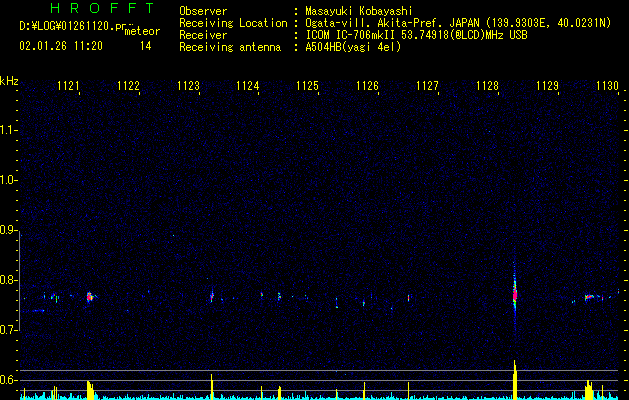This screenshot has height=400, width=629.
Task: Click the 'Receiving antenna' field label
Action: (230, 47)
